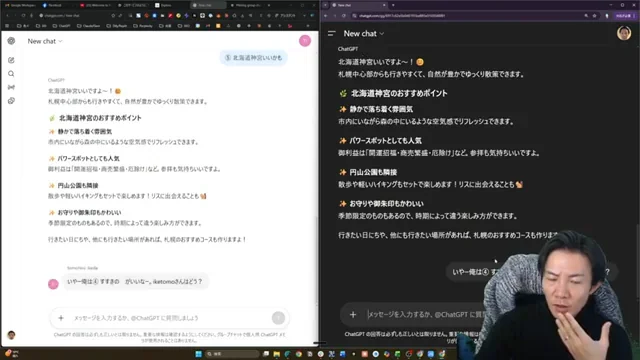Open the apps grid icon in bookmarks bar

pyautogui.click(x=7, y=26)
